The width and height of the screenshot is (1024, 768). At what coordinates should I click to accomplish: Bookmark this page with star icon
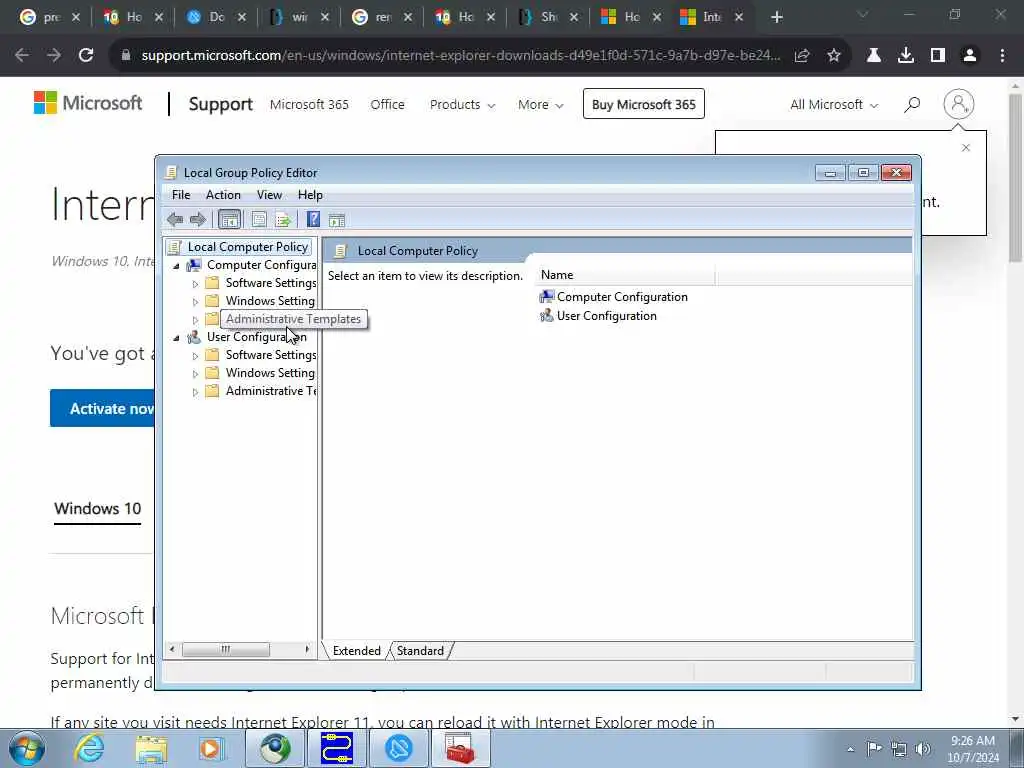click(x=834, y=56)
